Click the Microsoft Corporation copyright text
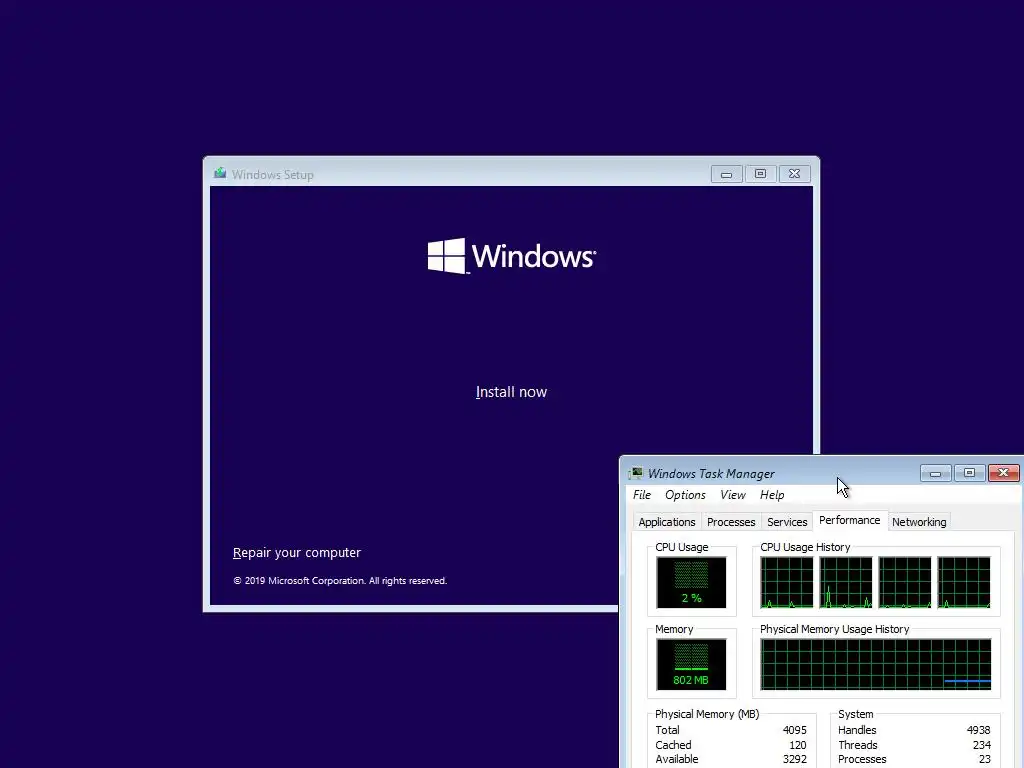Screen dimensions: 1024x768 click(340, 581)
